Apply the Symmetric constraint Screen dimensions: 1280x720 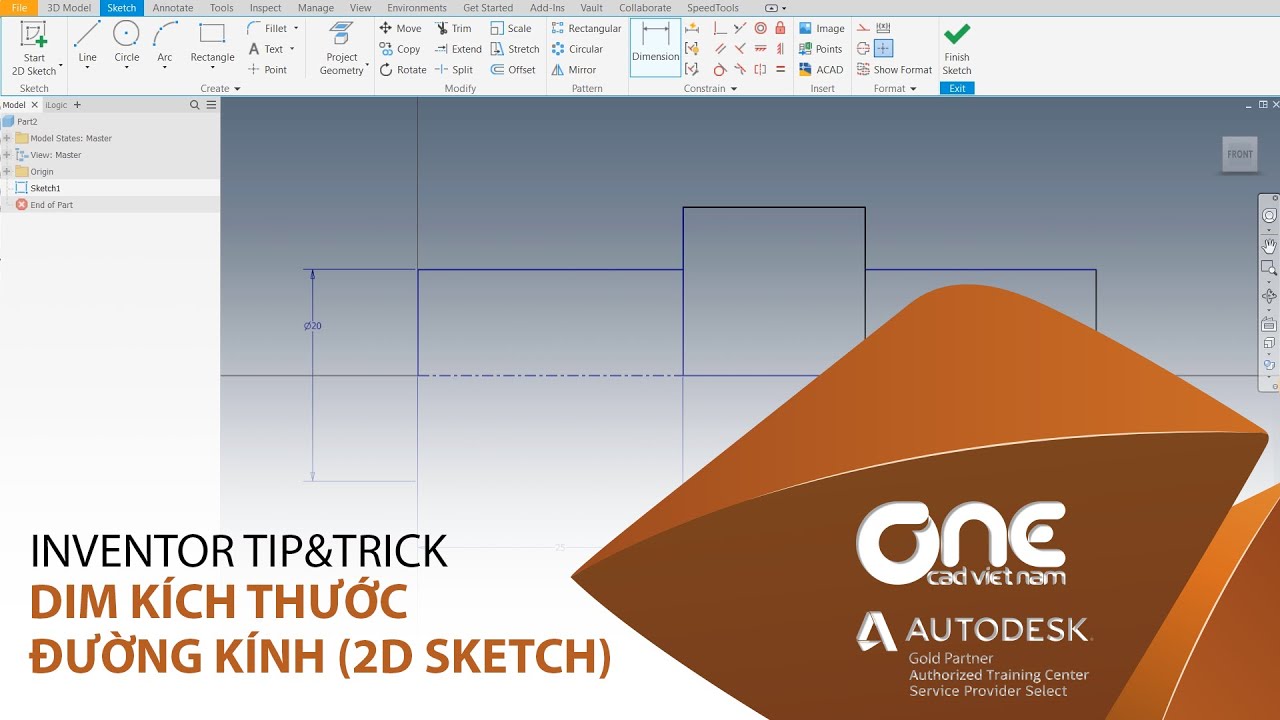760,70
